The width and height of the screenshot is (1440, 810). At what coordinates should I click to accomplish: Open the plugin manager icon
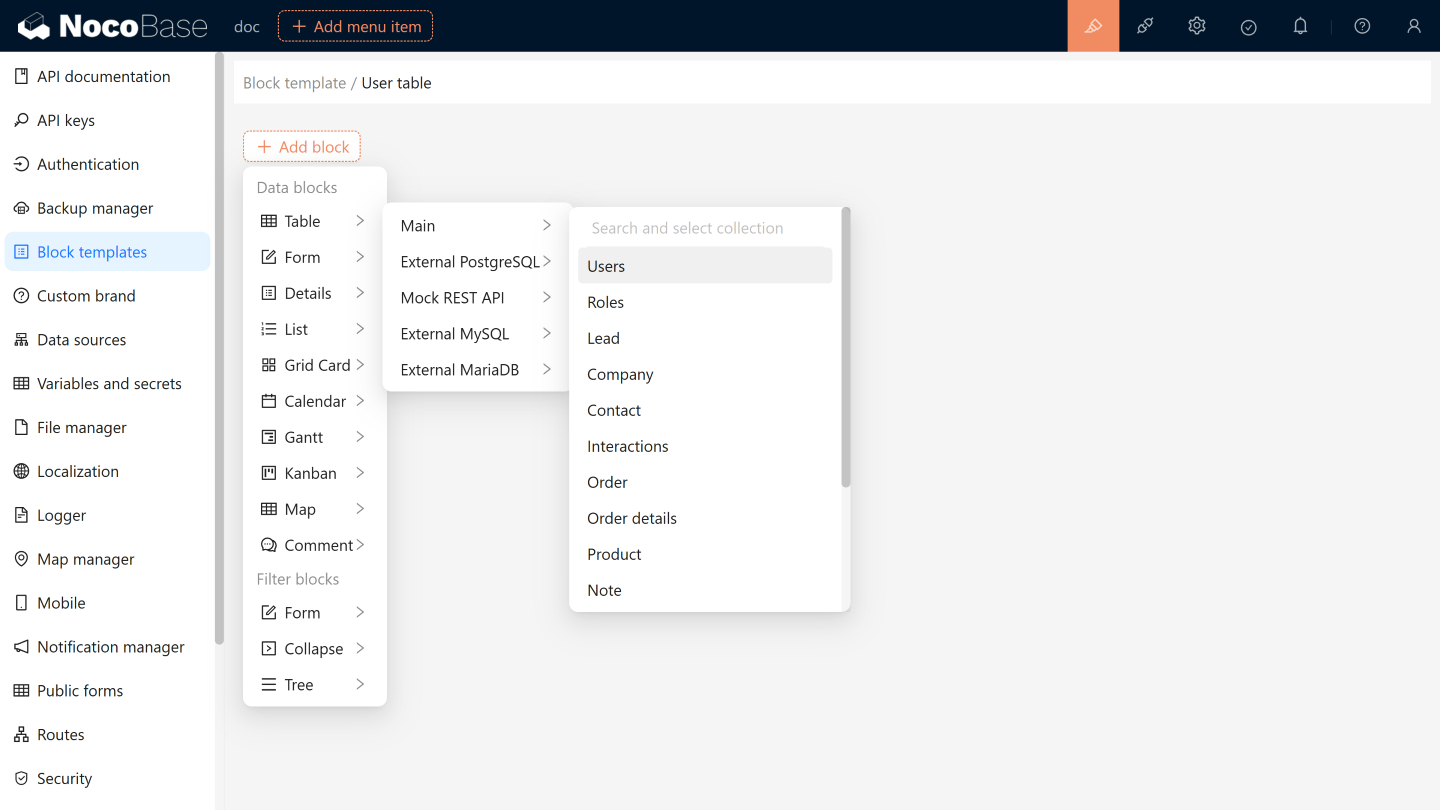click(1145, 26)
